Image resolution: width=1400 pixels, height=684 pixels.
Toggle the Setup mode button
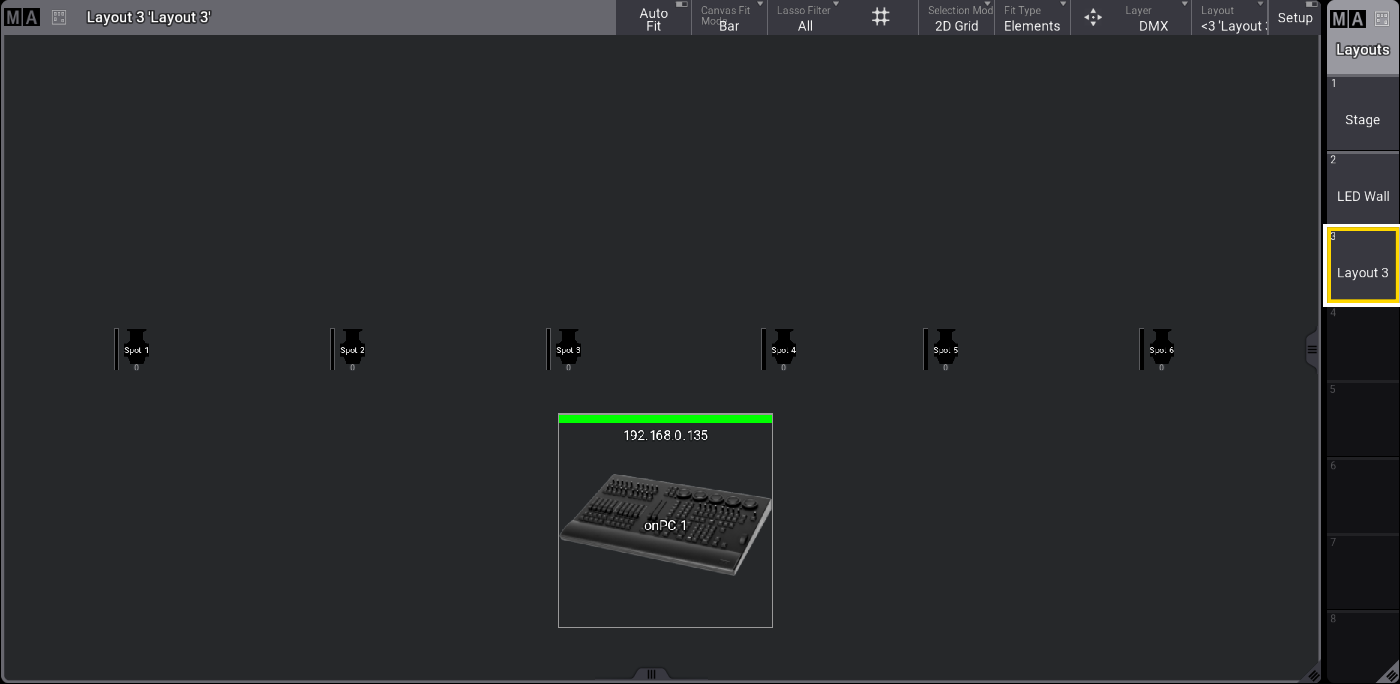coord(1295,18)
